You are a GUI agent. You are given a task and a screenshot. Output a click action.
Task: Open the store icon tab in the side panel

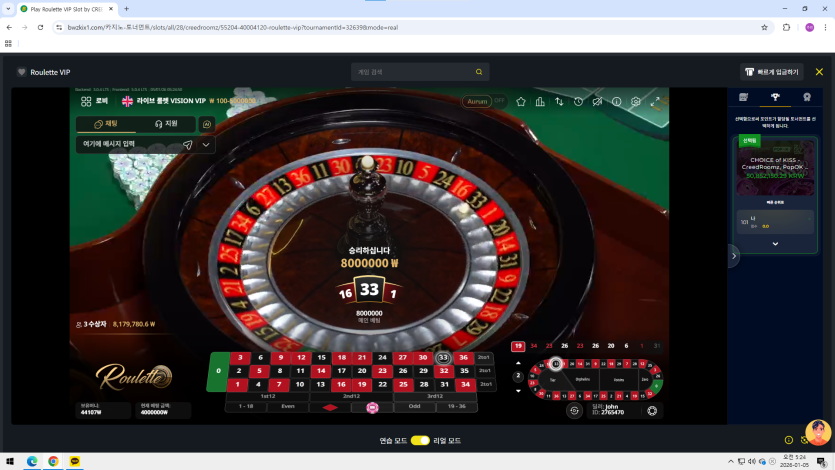(743, 97)
